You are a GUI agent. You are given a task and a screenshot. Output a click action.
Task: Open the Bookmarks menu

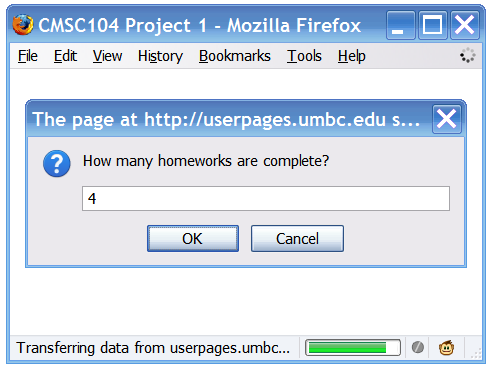[235, 56]
